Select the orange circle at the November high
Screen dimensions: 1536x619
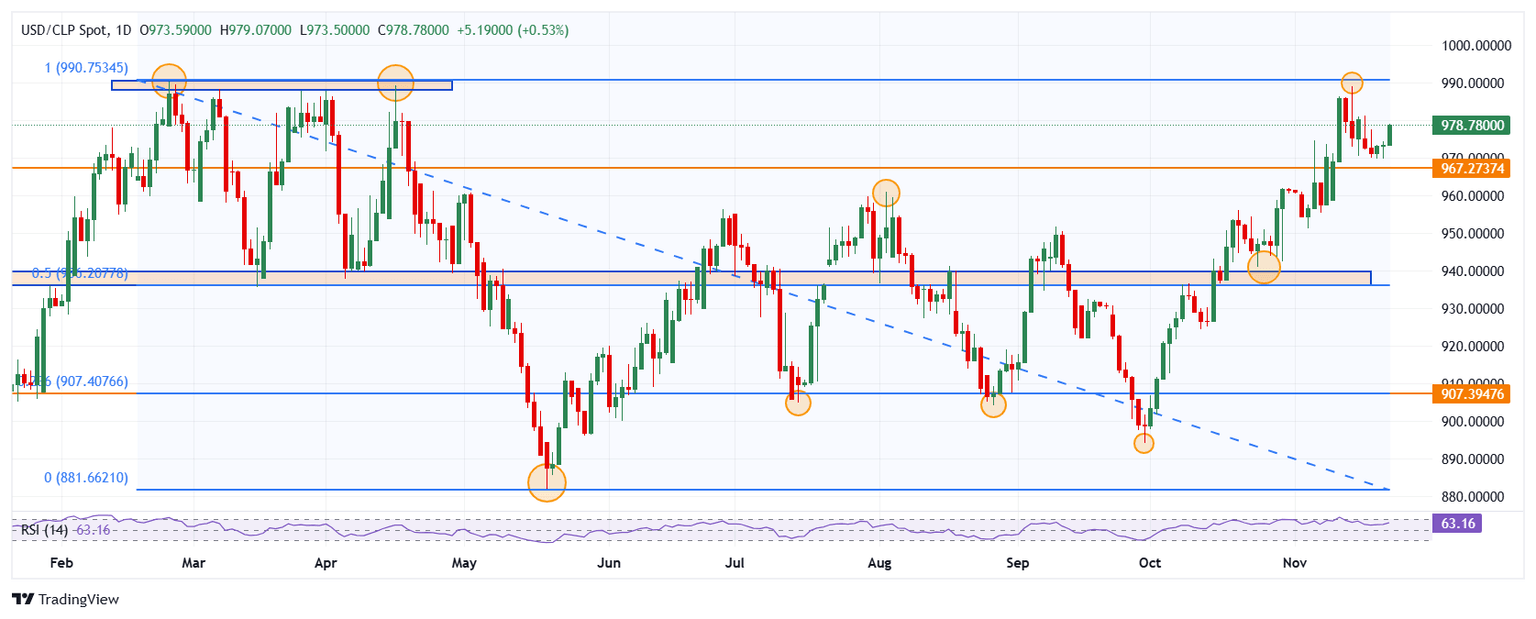1351,83
